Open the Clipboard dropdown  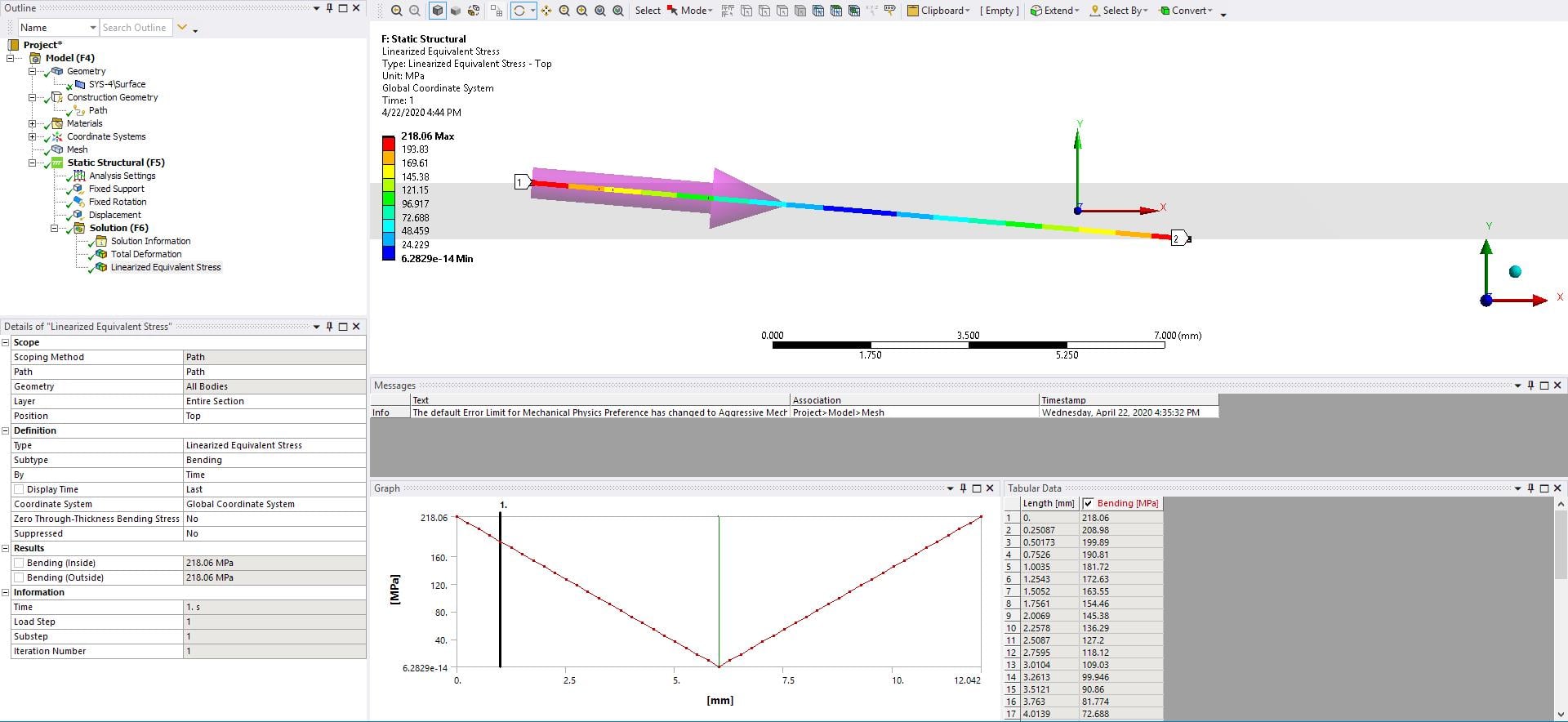[x=939, y=11]
